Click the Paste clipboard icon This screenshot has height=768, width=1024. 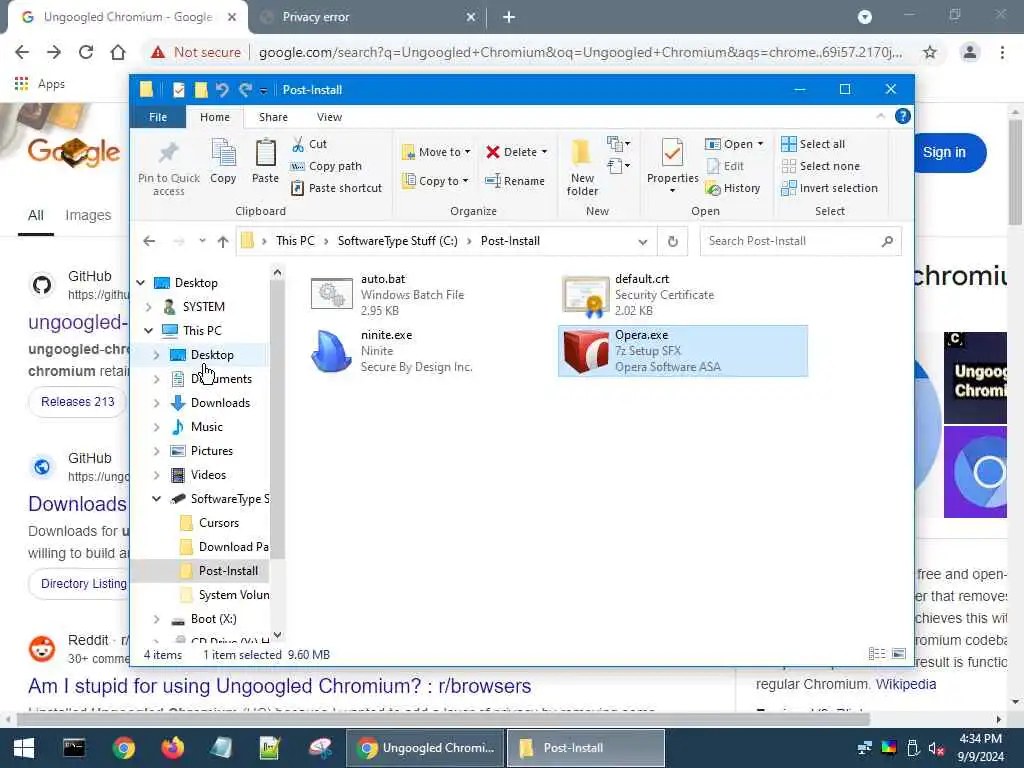click(x=265, y=153)
